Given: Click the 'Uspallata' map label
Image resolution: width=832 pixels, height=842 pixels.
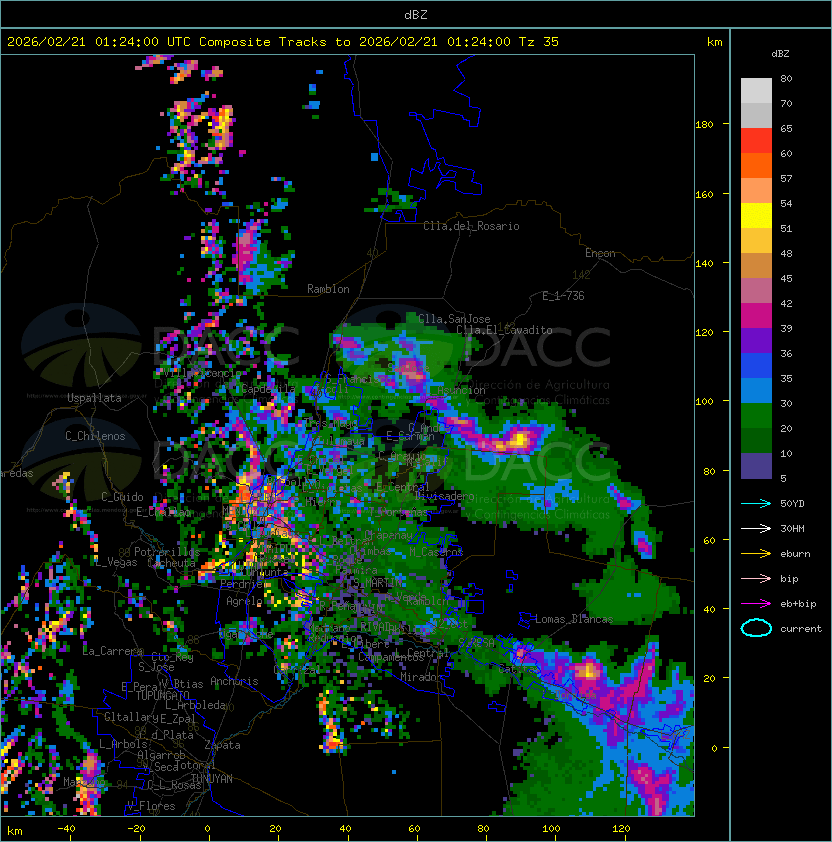Looking at the screenshot, I should click(x=94, y=398).
